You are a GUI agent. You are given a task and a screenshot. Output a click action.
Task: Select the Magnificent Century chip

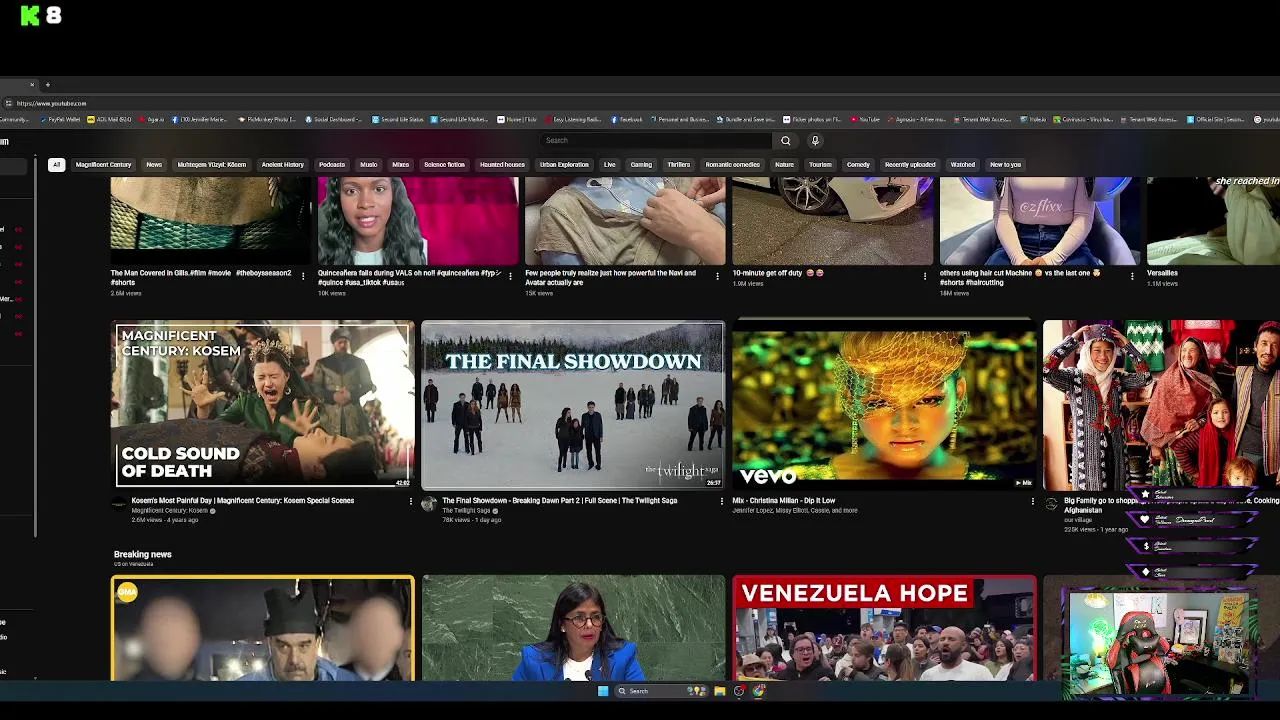(x=103, y=165)
